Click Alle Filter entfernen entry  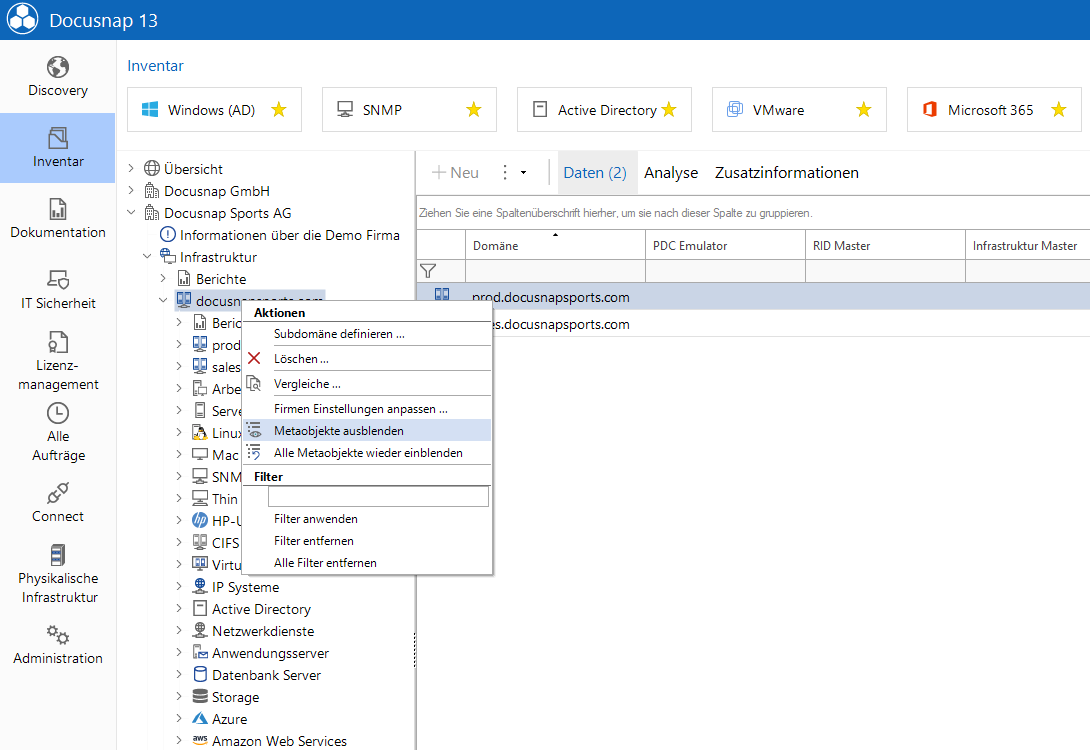(367, 562)
